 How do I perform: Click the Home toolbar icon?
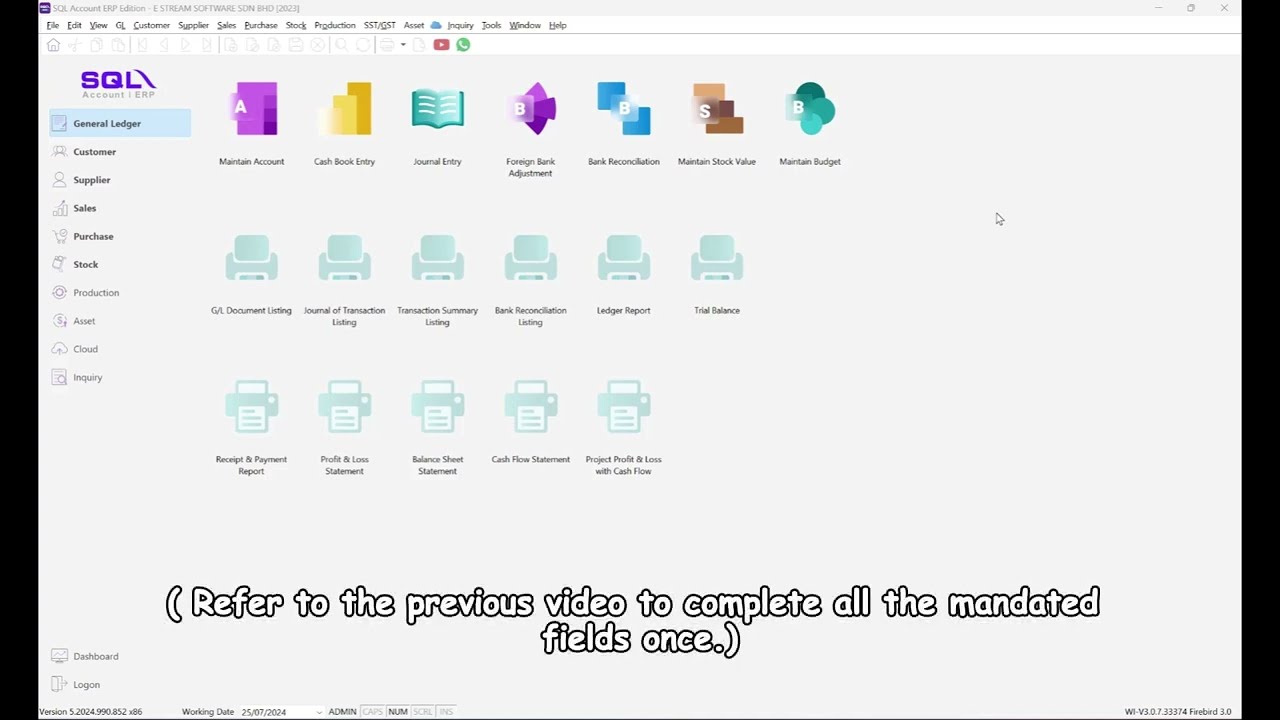(x=53, y=45)
